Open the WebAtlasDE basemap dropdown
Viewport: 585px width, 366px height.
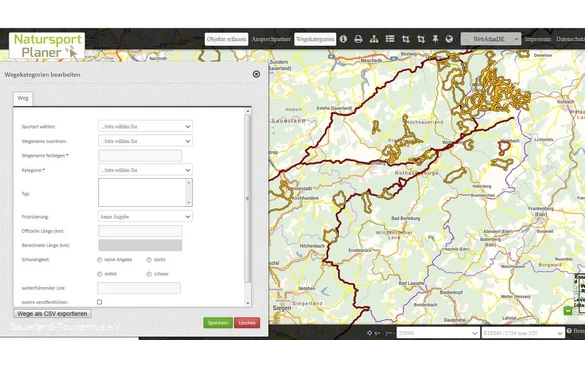tap(491, 39)
